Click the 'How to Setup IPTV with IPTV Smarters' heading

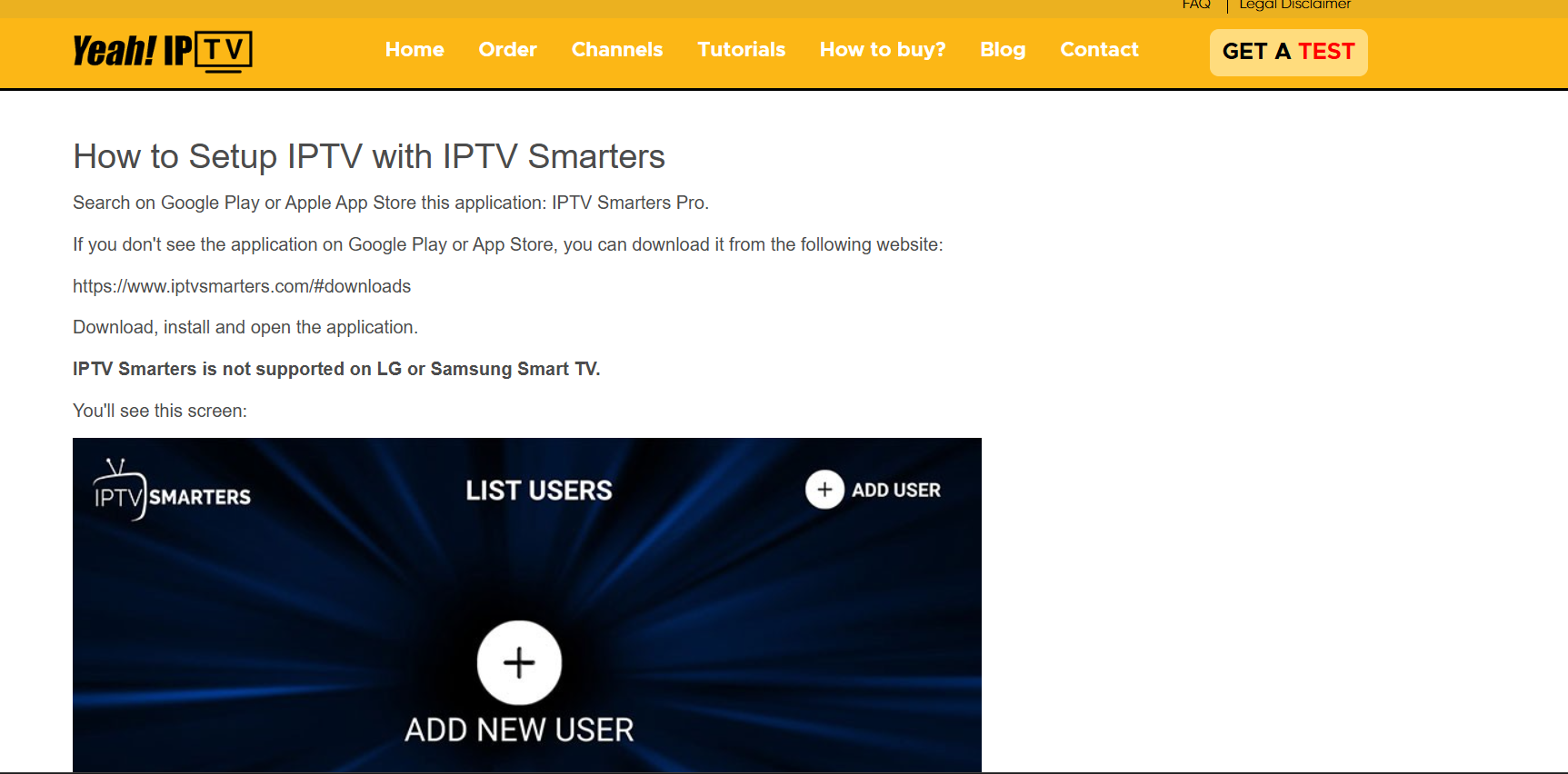pos(369,156)
